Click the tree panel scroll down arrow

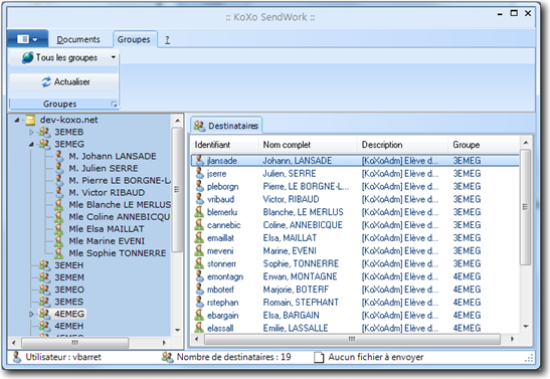tap(177, 330)
